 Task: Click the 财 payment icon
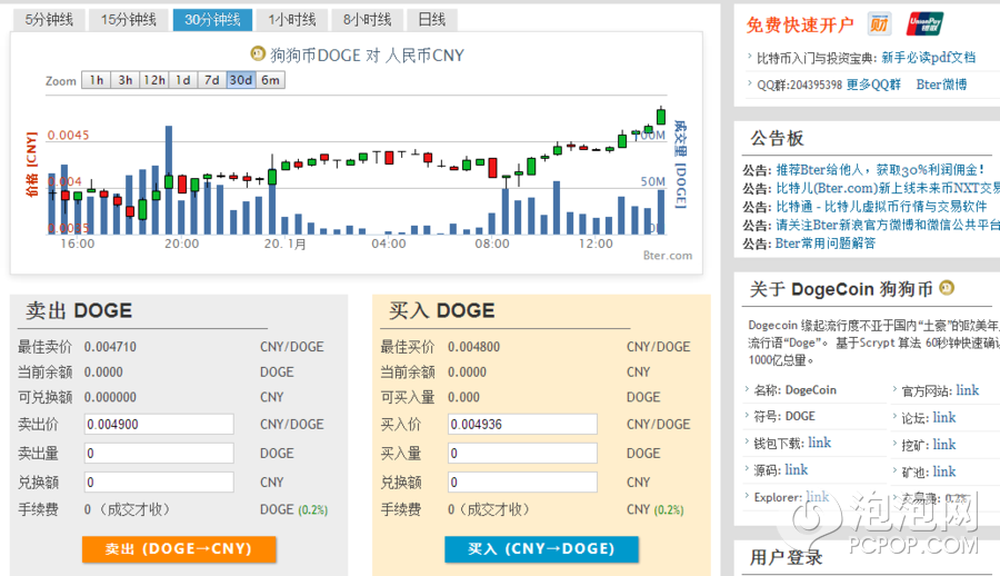[879, 24]
